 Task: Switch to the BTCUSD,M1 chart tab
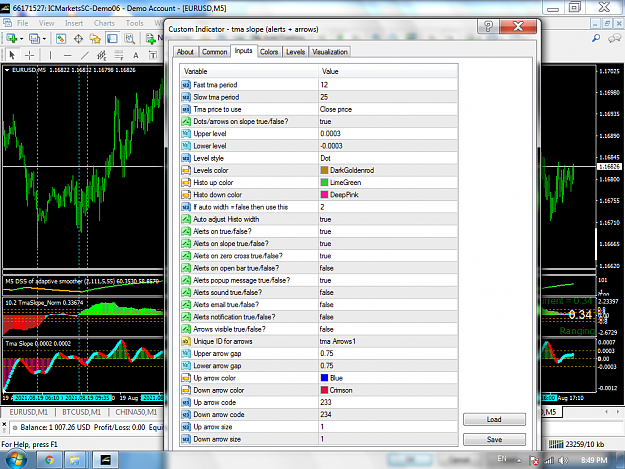[x=81, y=412]
